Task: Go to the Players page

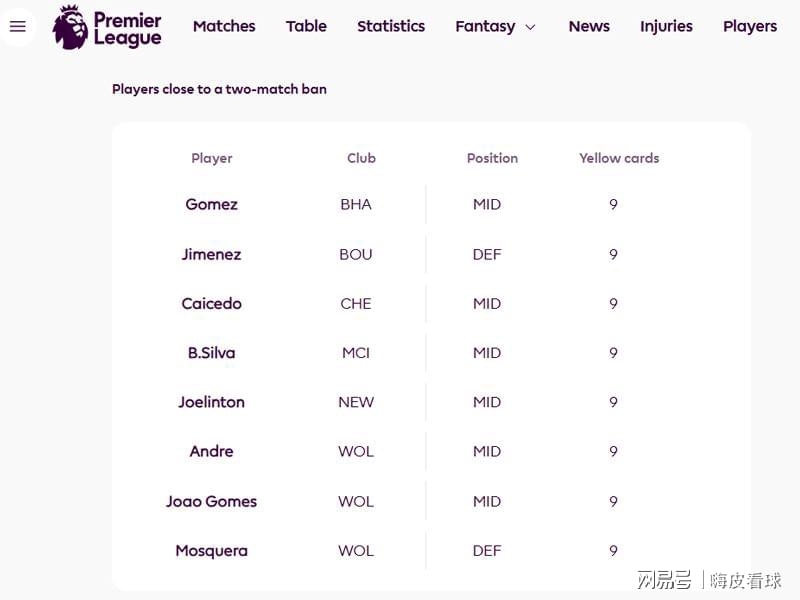Action: point(750,26)
